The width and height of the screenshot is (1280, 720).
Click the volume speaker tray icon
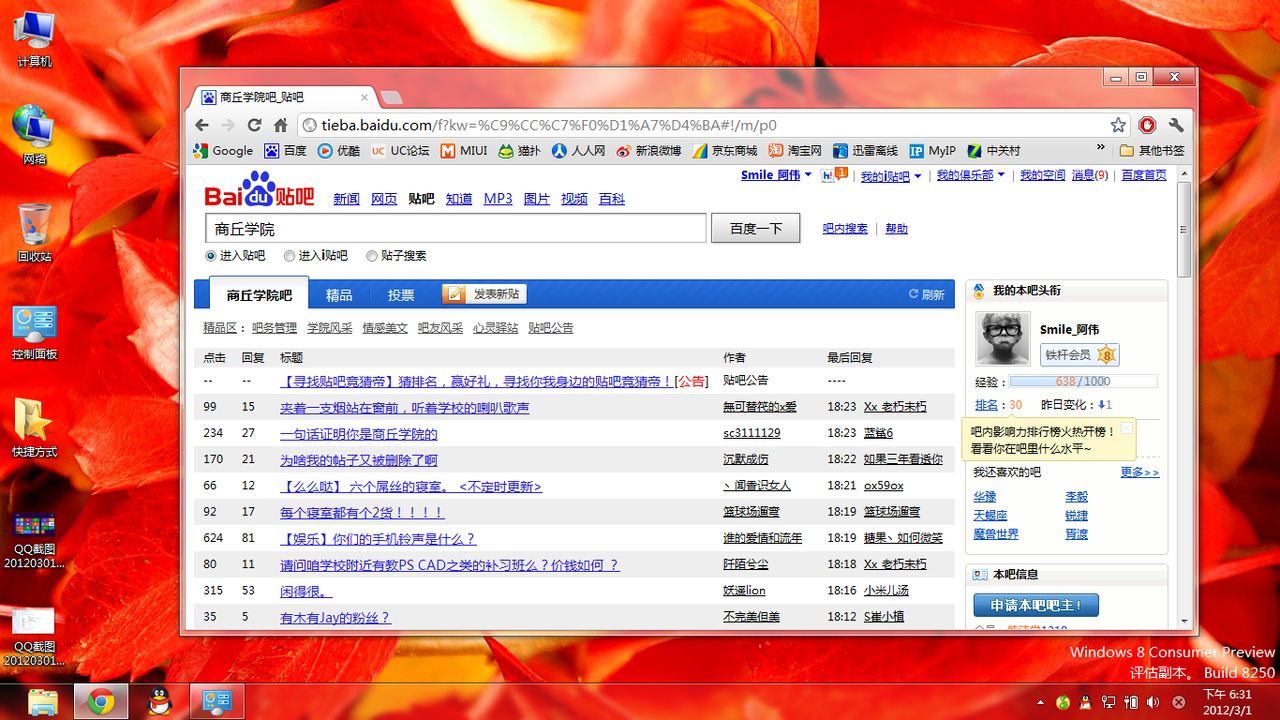(1151, 702)
